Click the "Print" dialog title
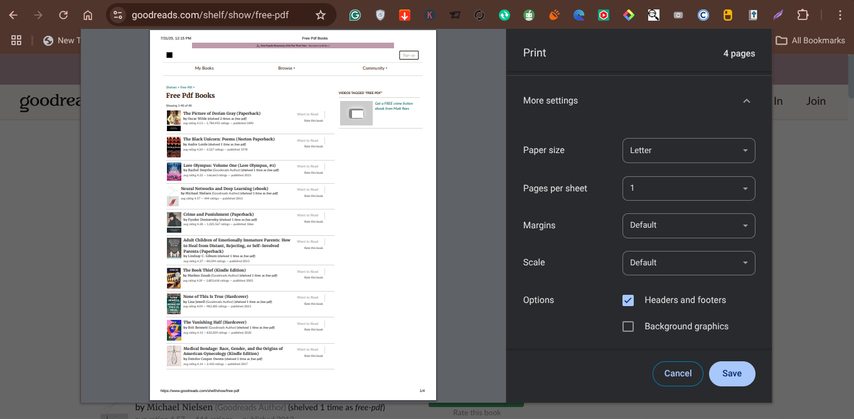The width and height of the screenshot is (854, 419). click(x=534, y=53)
